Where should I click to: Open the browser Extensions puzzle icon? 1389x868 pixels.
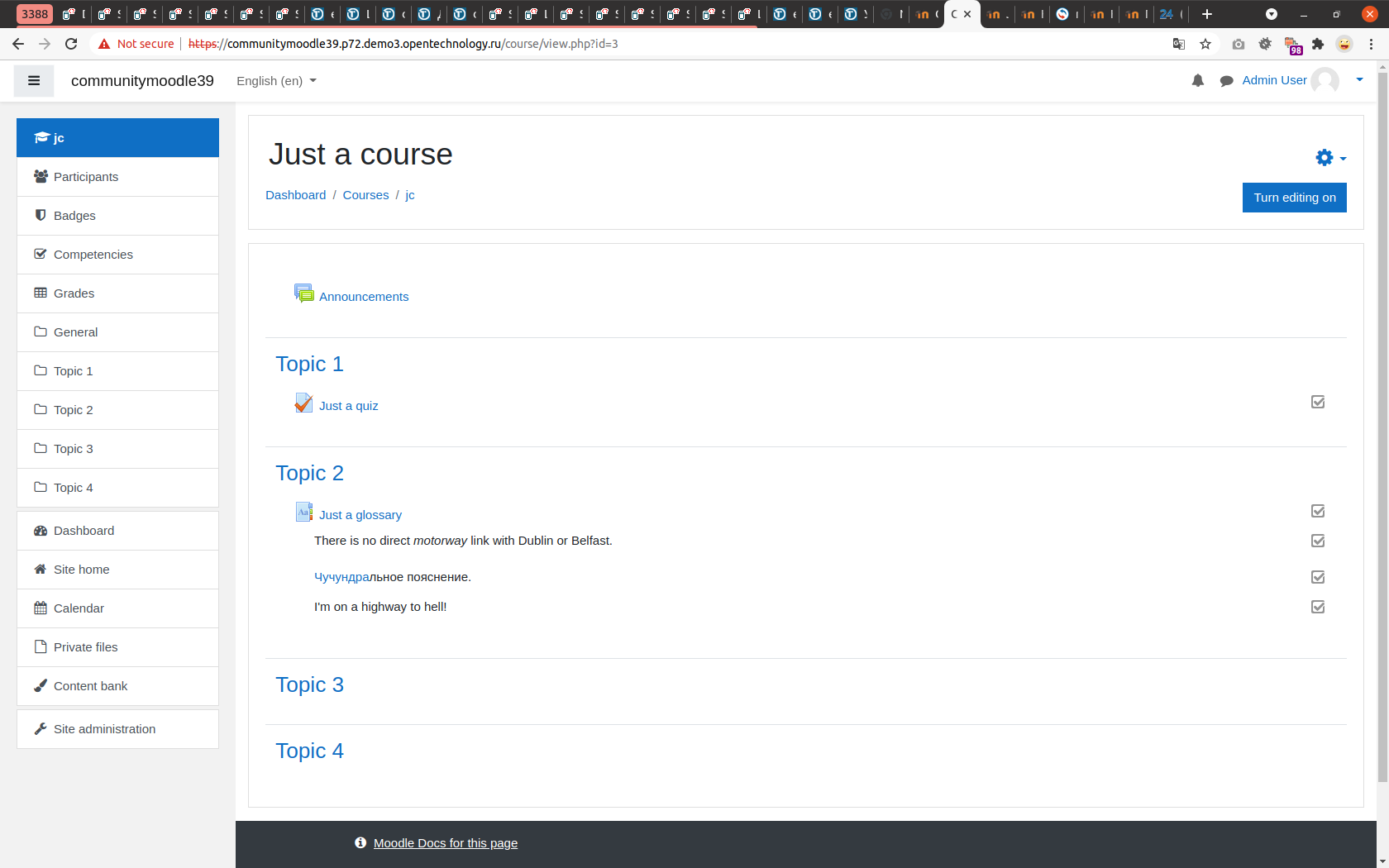1318,44
